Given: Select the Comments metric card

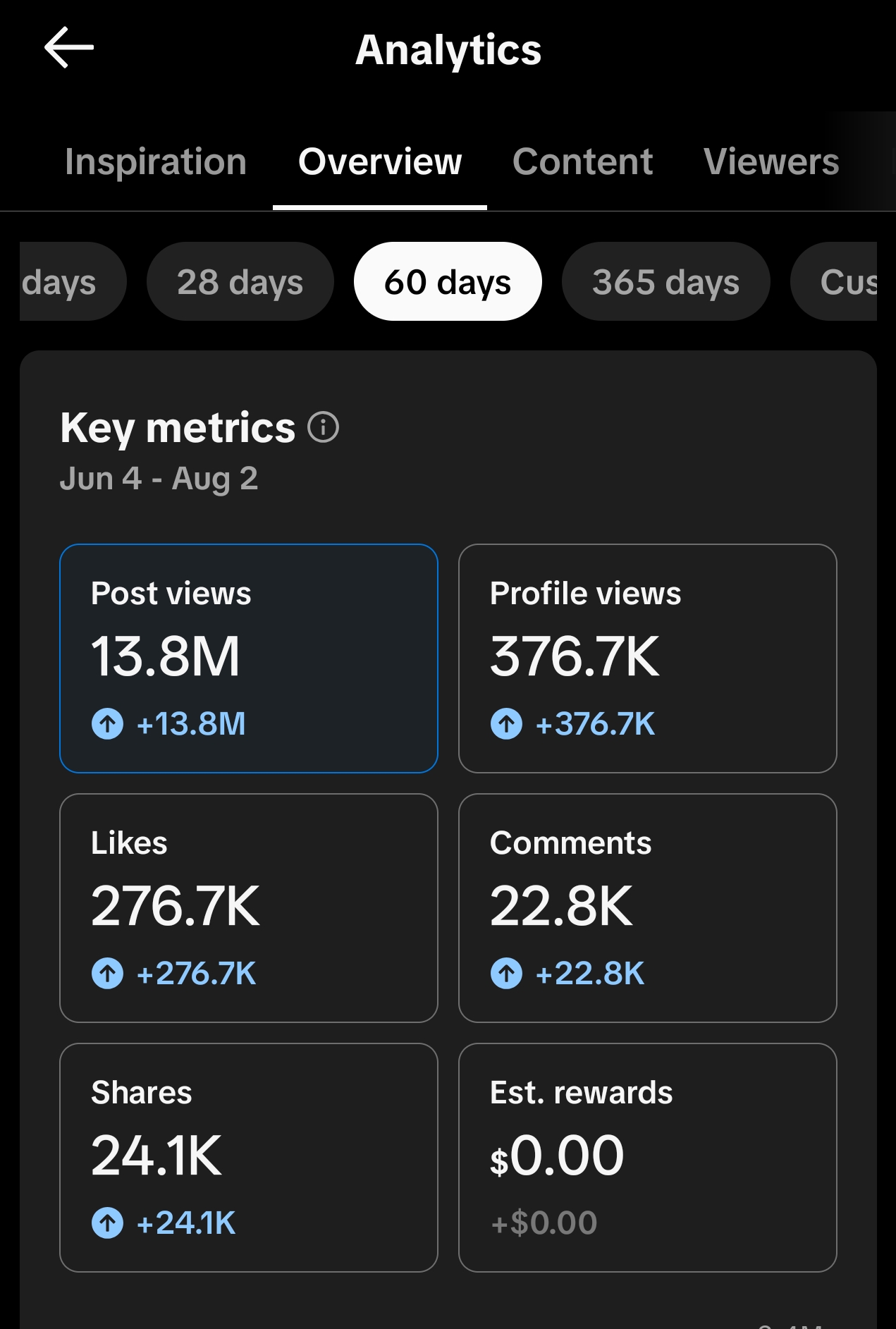Looking at the screenshot, I should pyautogui.click(x=648, y=908).
